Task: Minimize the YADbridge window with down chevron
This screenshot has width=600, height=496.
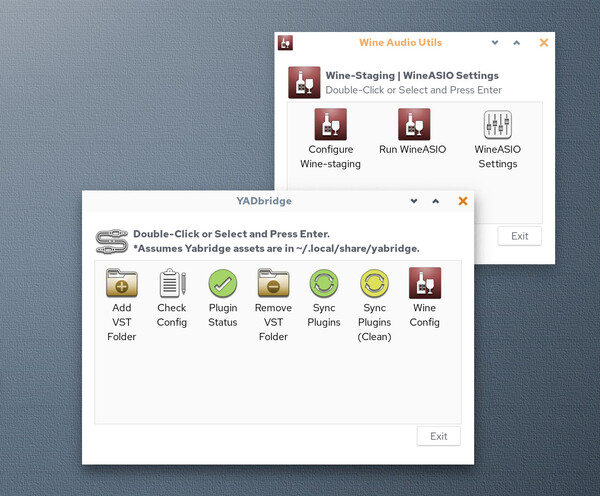Action: pyautogui.click(x=414, y=201)
